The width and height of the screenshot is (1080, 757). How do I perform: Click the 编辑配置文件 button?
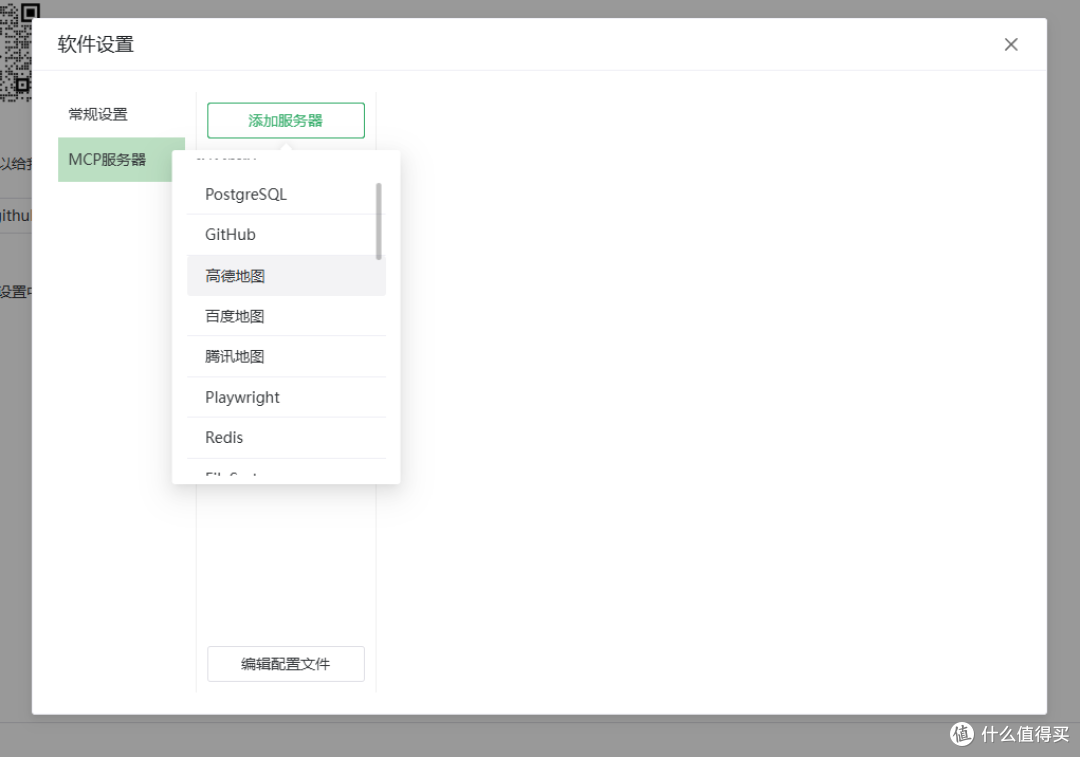click(286, 664)
